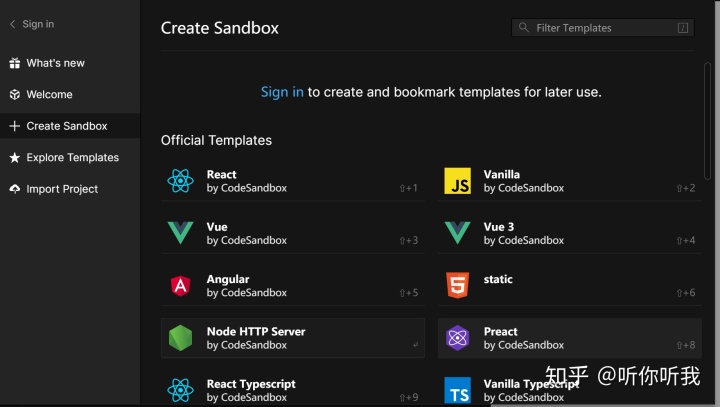720x407 pixels.
Task: Click the blue Sign in link
Action: 282,92
